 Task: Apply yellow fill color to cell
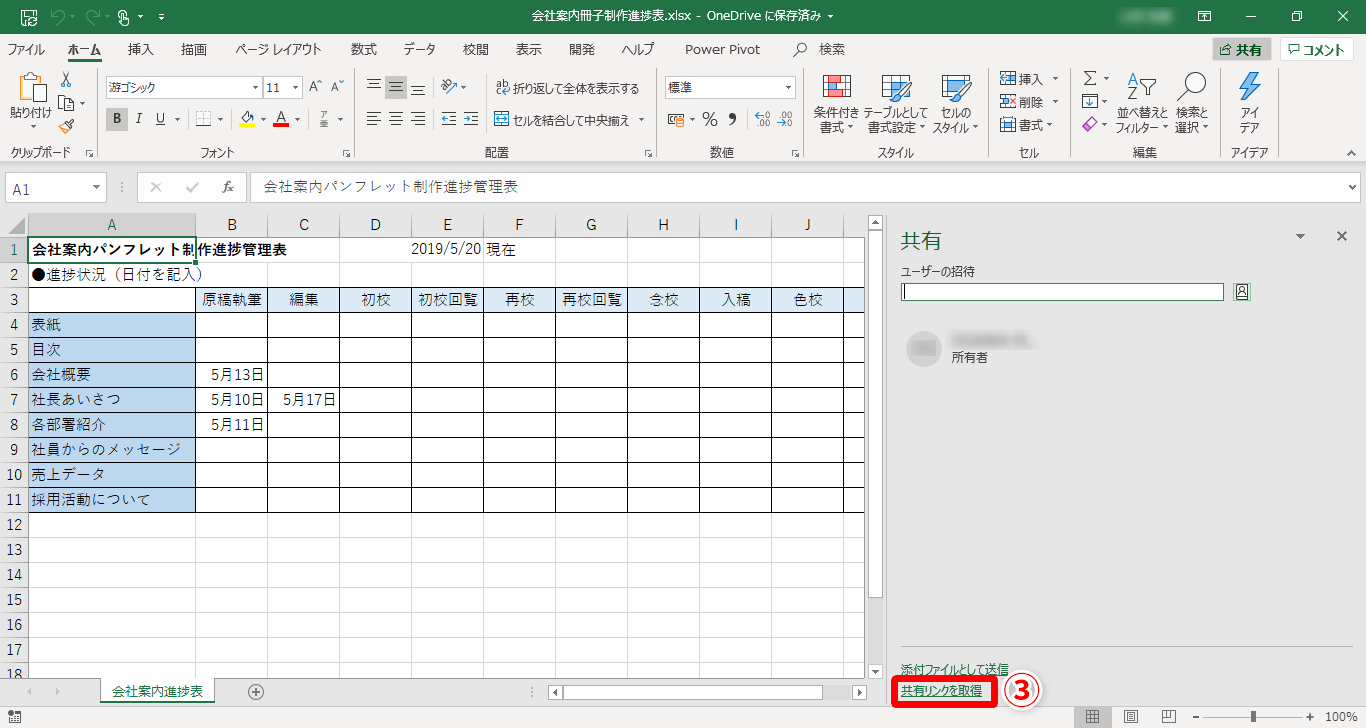click(x=247, y=119)
